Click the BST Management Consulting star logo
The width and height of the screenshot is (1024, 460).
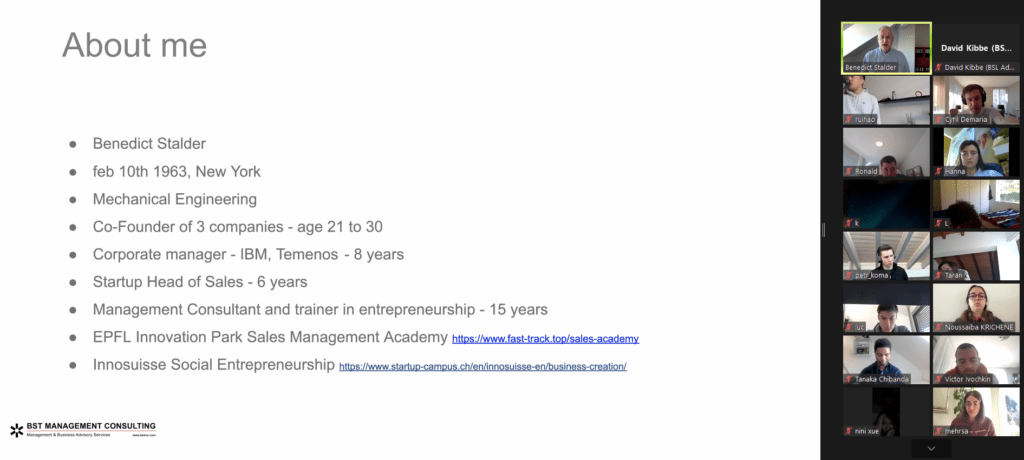[x=16, y=430]
